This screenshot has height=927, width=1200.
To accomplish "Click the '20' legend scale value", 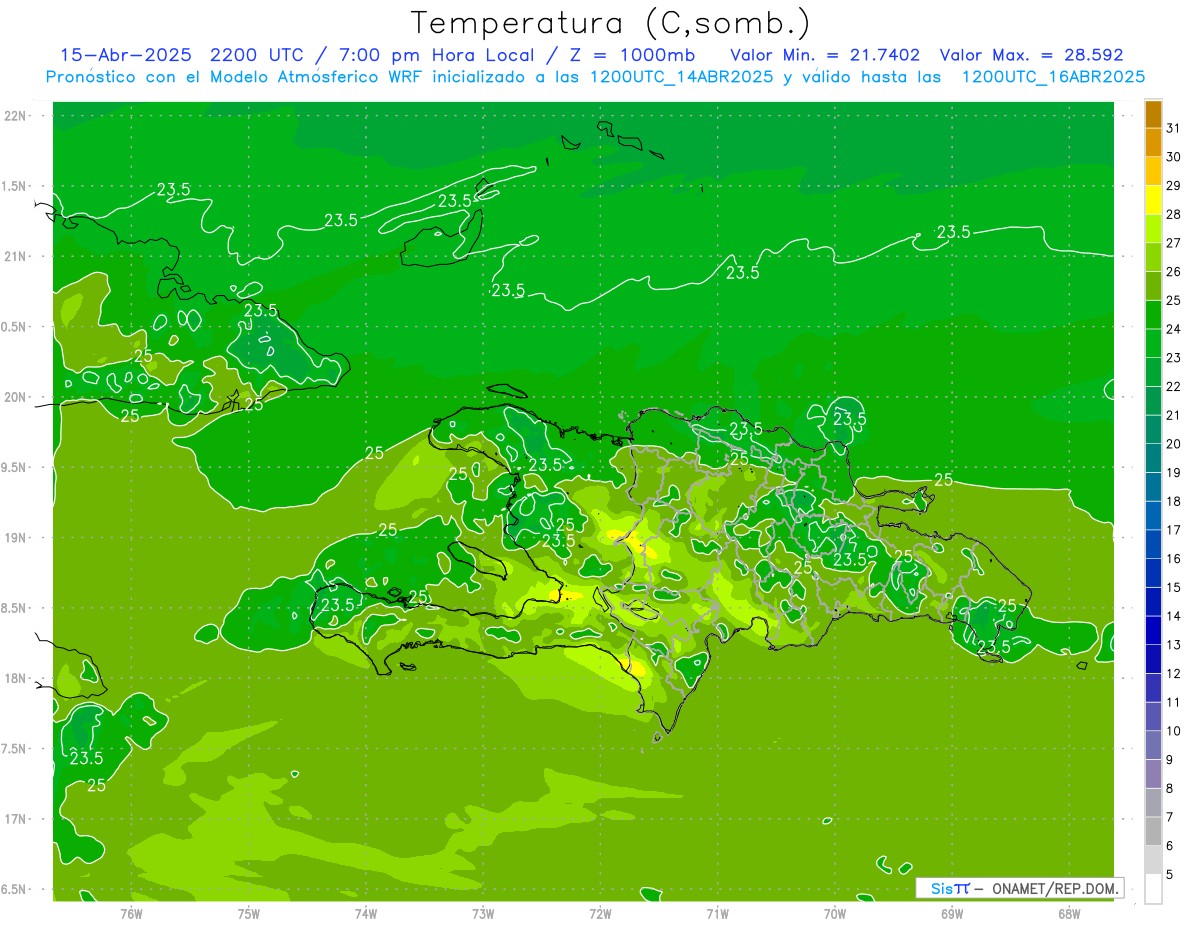I will pyautogui.click(x=1174, y=444).
